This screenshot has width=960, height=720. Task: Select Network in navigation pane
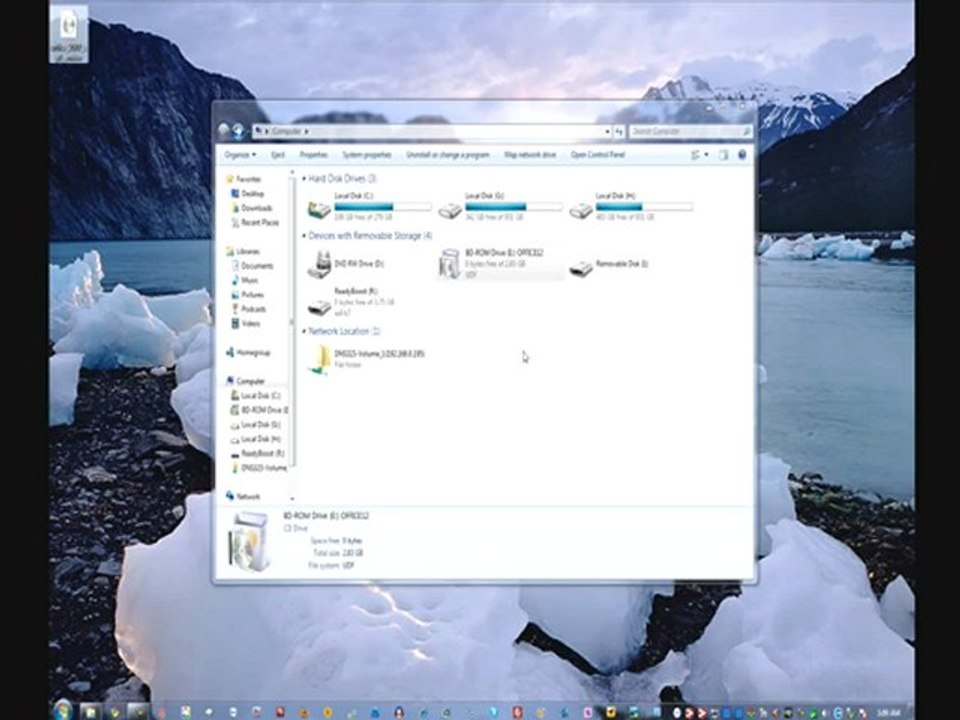tap(243, 497)
